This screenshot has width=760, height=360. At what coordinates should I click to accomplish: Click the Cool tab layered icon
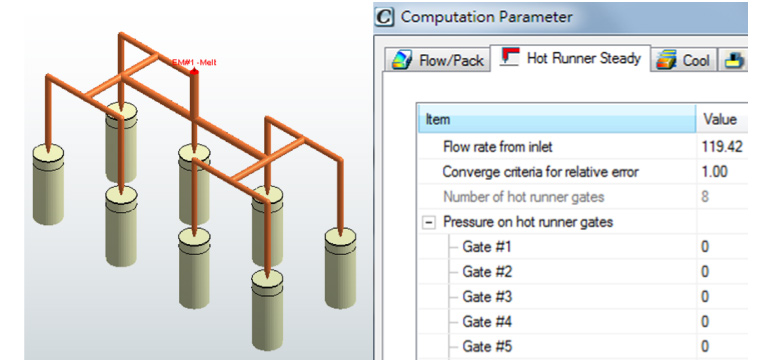click(666, 61)
